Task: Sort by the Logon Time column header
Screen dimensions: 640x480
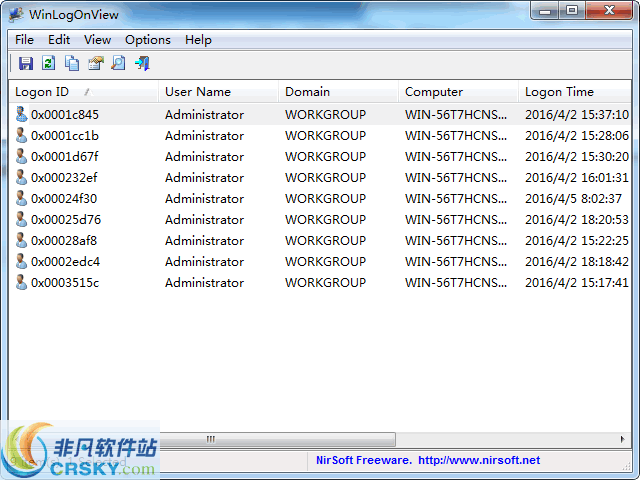Action: point(575,92)
